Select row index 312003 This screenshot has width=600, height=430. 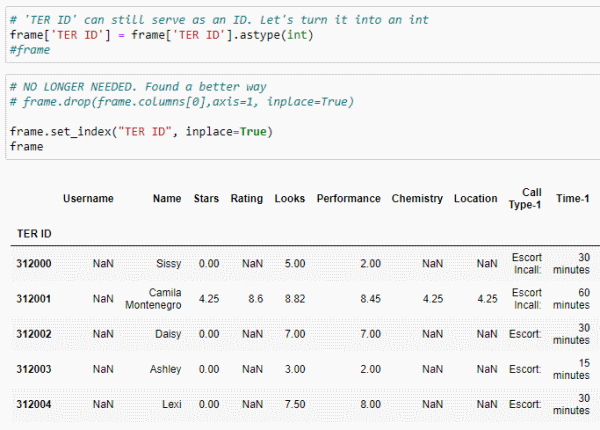(x=34, y=369)
